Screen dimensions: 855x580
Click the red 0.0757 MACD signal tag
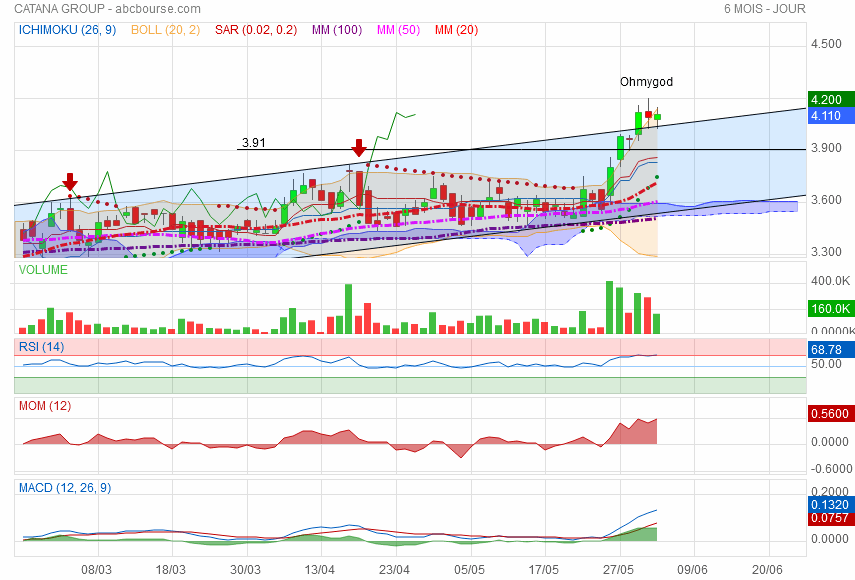click(x=830, y=518)
